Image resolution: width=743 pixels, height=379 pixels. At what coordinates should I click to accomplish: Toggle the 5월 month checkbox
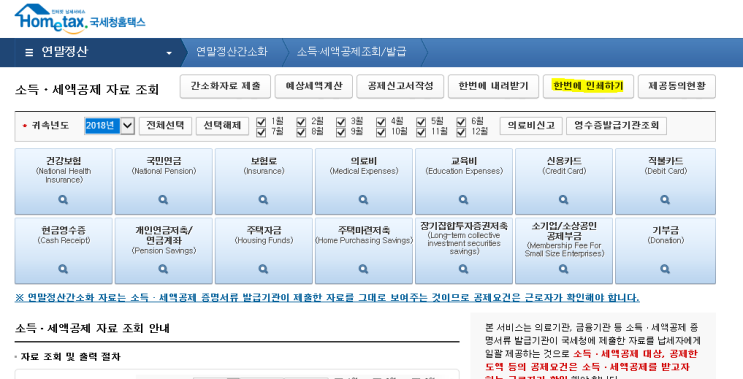click(x=421, y=122)
